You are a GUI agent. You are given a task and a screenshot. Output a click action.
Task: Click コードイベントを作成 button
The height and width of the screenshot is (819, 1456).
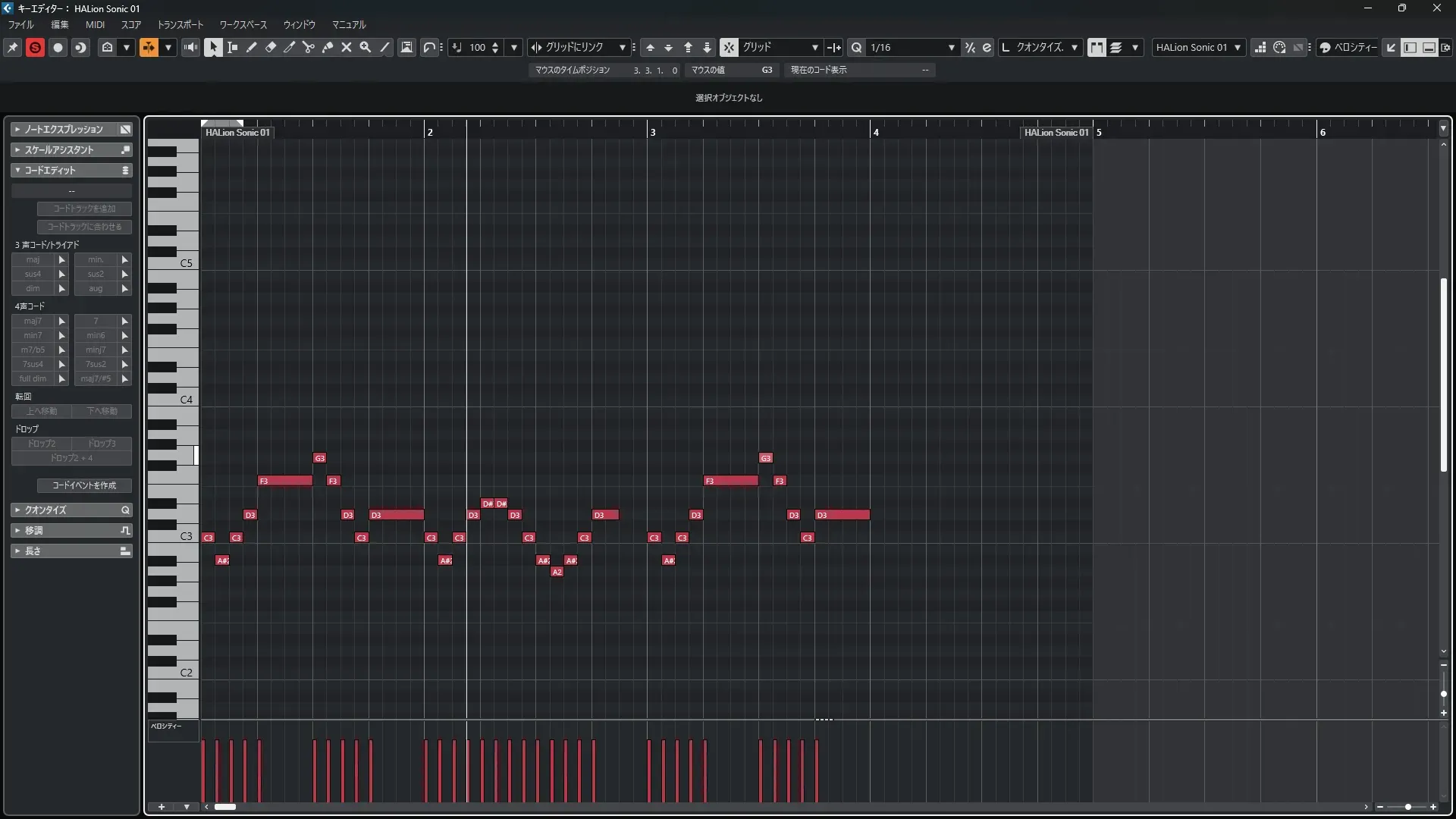[x=84, y=485]
